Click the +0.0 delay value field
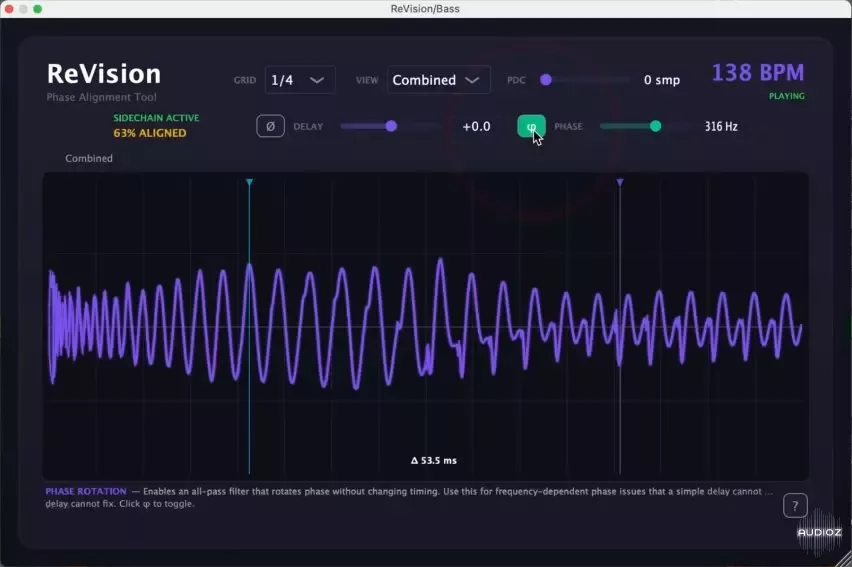Screen dimensions: 852x567 click(476, 127)
